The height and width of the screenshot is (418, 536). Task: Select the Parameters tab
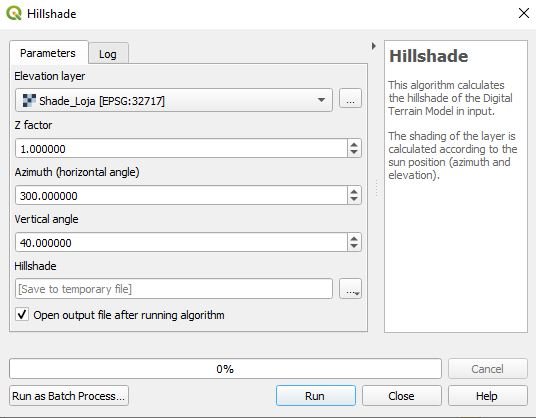tap(48, 53)
